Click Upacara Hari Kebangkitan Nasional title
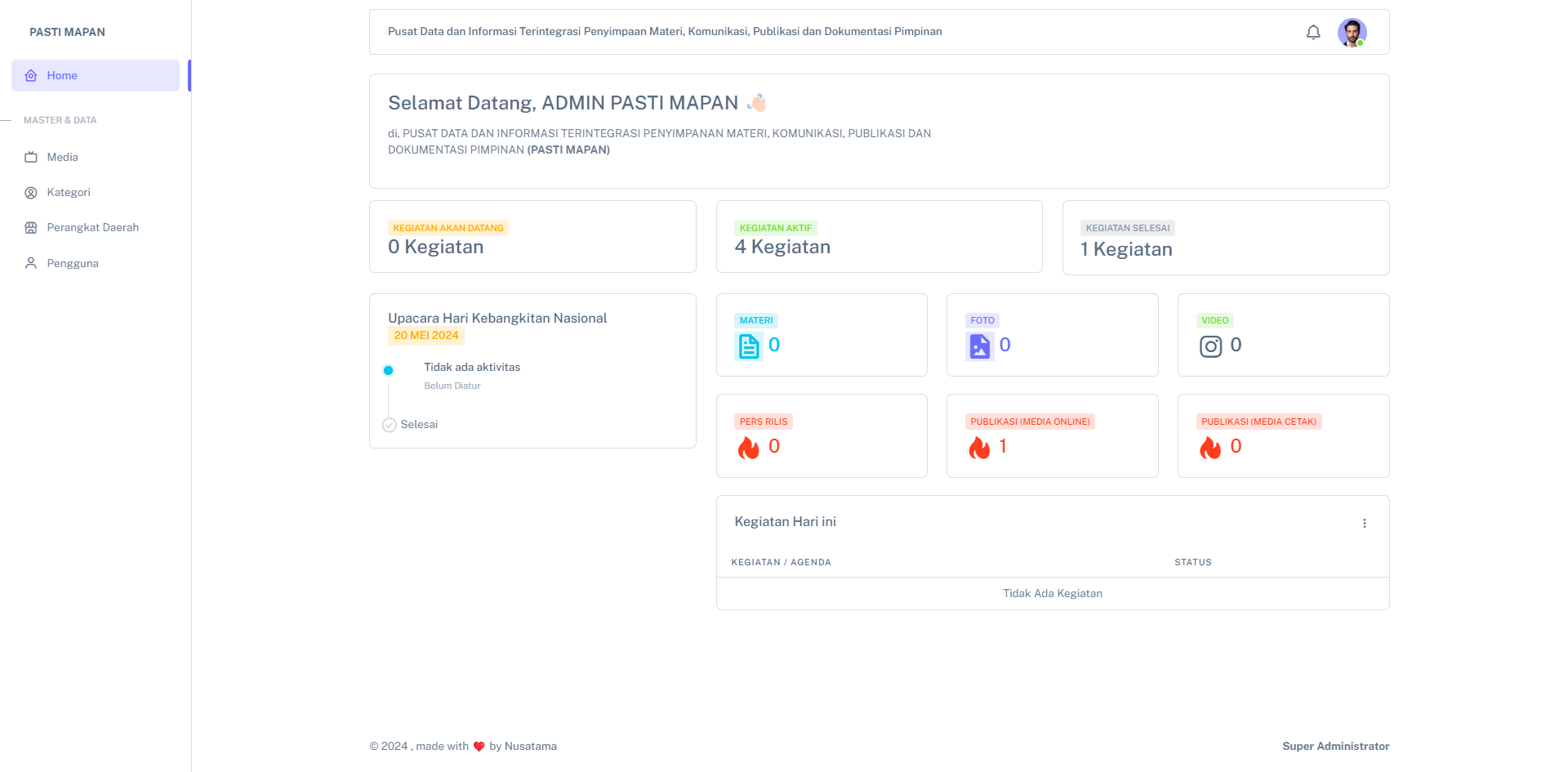The width and height of the screenshot is (1568, 772). point(497,319)
